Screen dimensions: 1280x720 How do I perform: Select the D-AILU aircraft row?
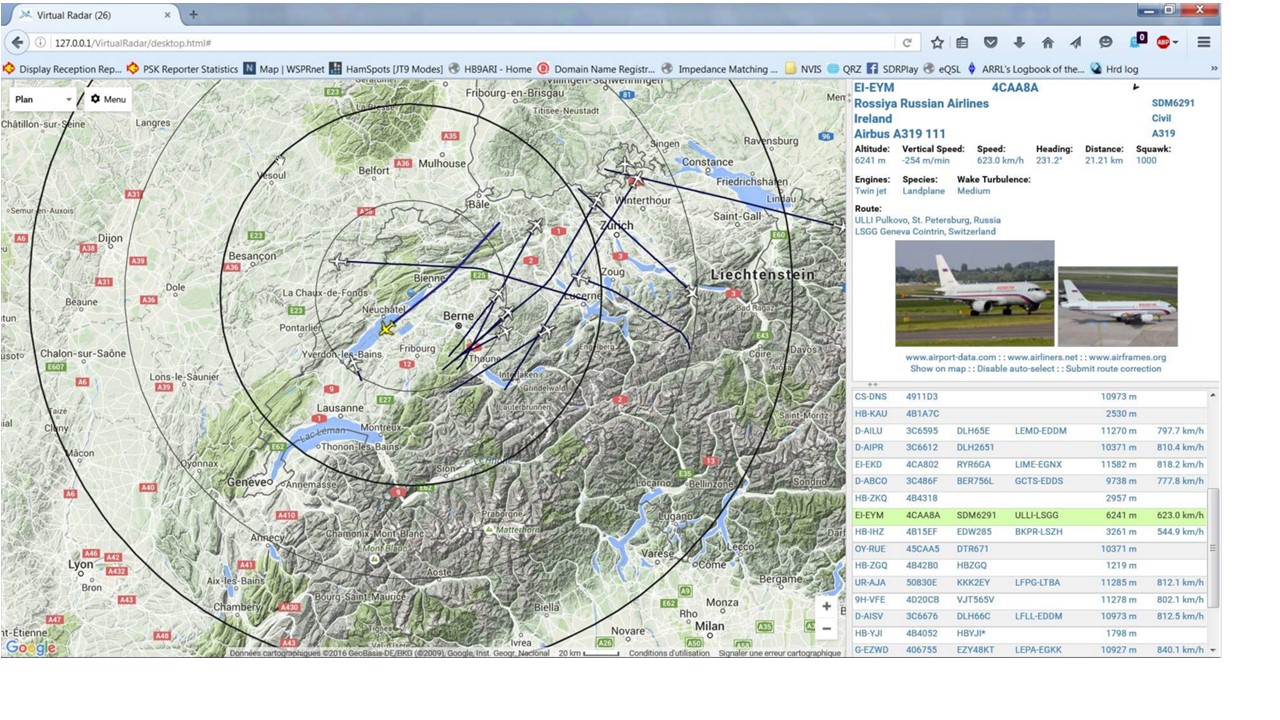click(x=1029, y=431)
